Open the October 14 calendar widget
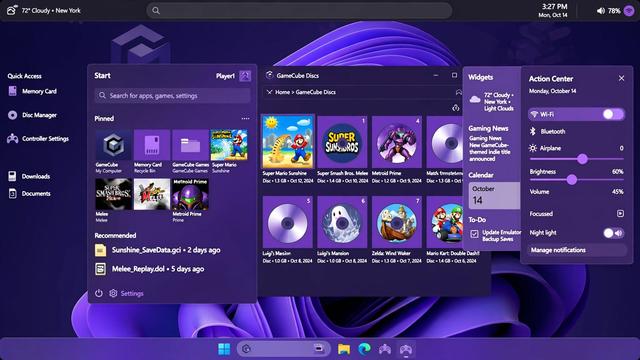Screen dimensions: 640x360 click(494, 195)
